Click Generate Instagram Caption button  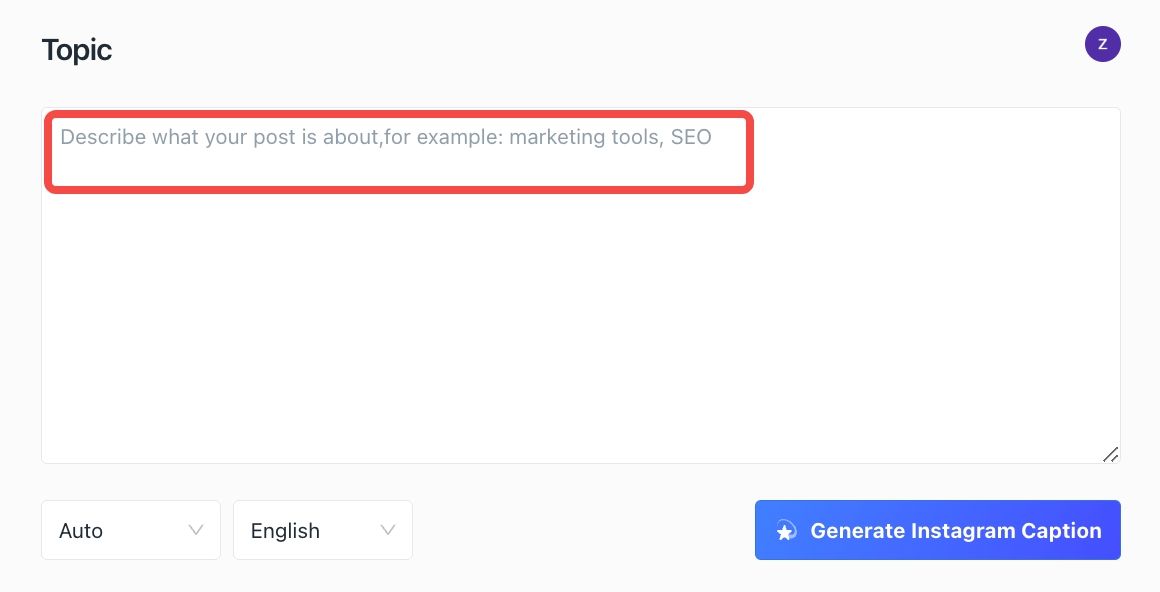point(937,530)
